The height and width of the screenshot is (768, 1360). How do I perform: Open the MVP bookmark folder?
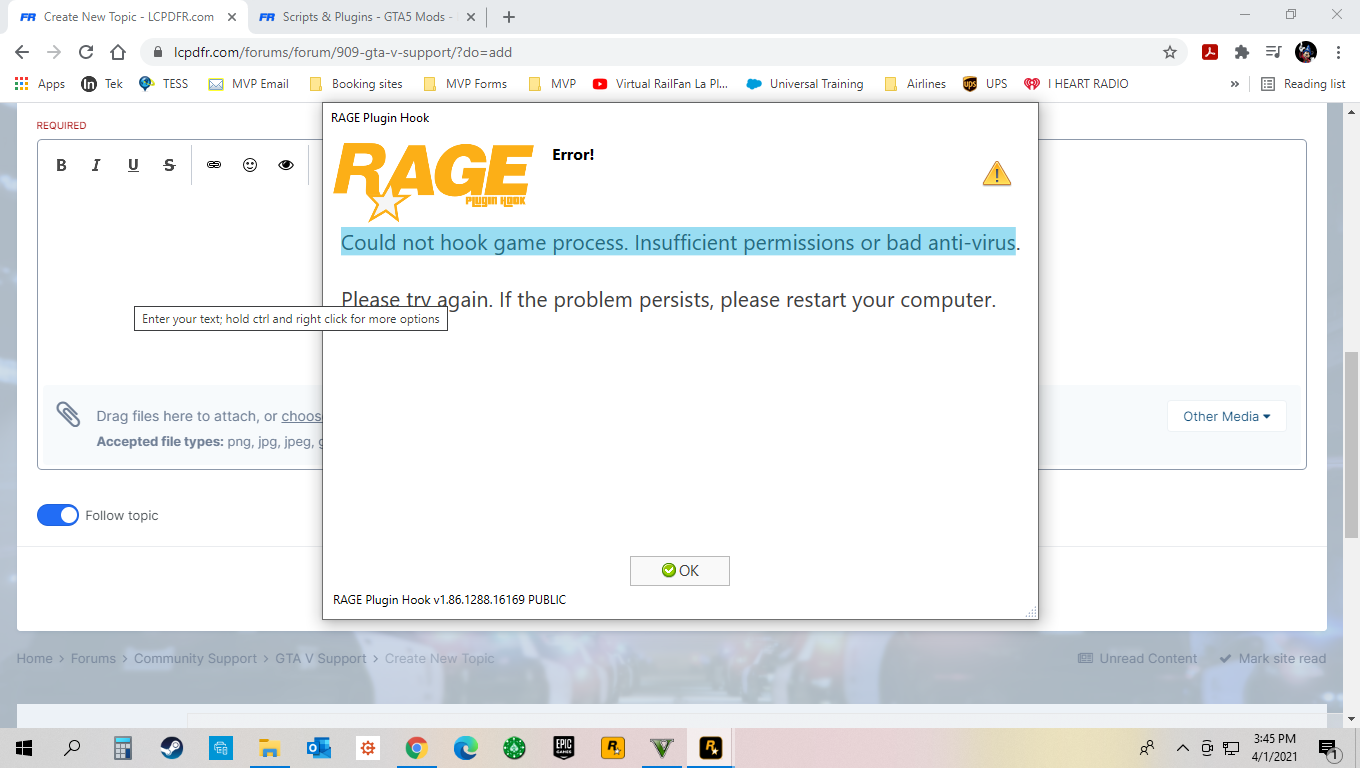point(552,84)
